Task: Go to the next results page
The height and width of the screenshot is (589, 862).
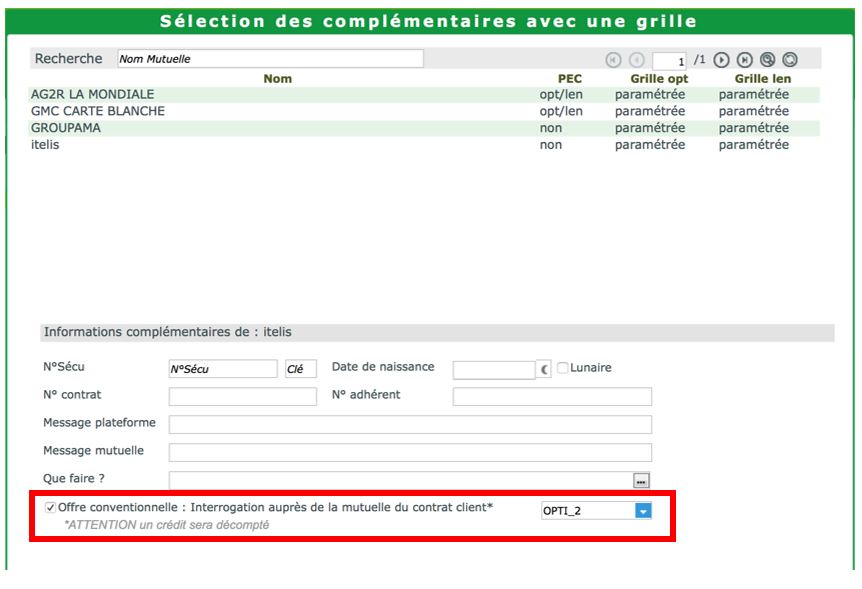Action: point(721,59)
